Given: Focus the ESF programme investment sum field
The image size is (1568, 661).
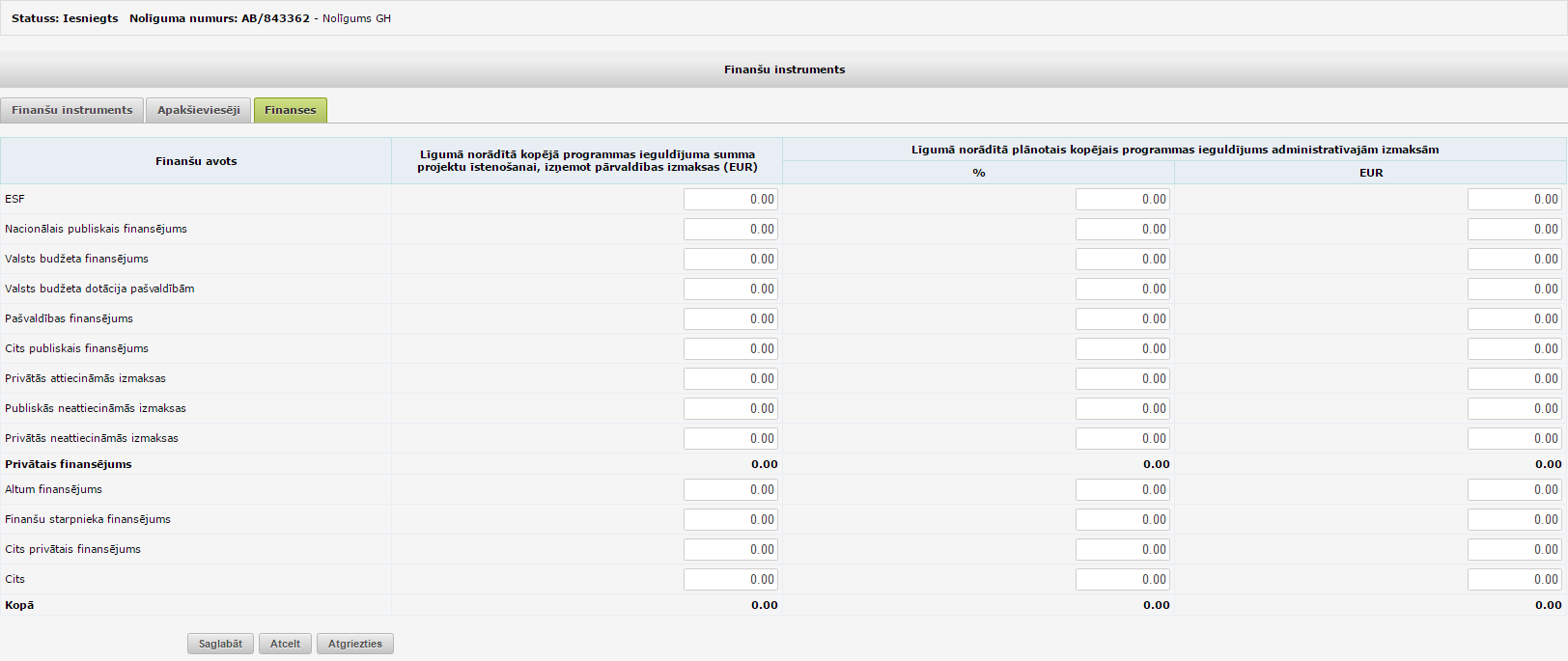Looking at the screenshot, I should coord(731,199).
